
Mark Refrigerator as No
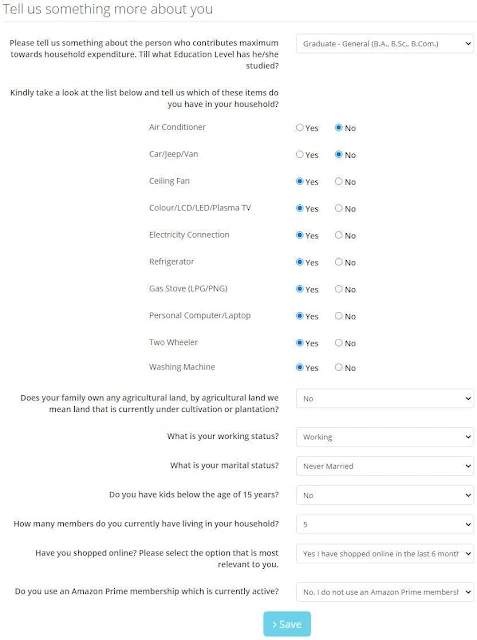coord(339,262)
